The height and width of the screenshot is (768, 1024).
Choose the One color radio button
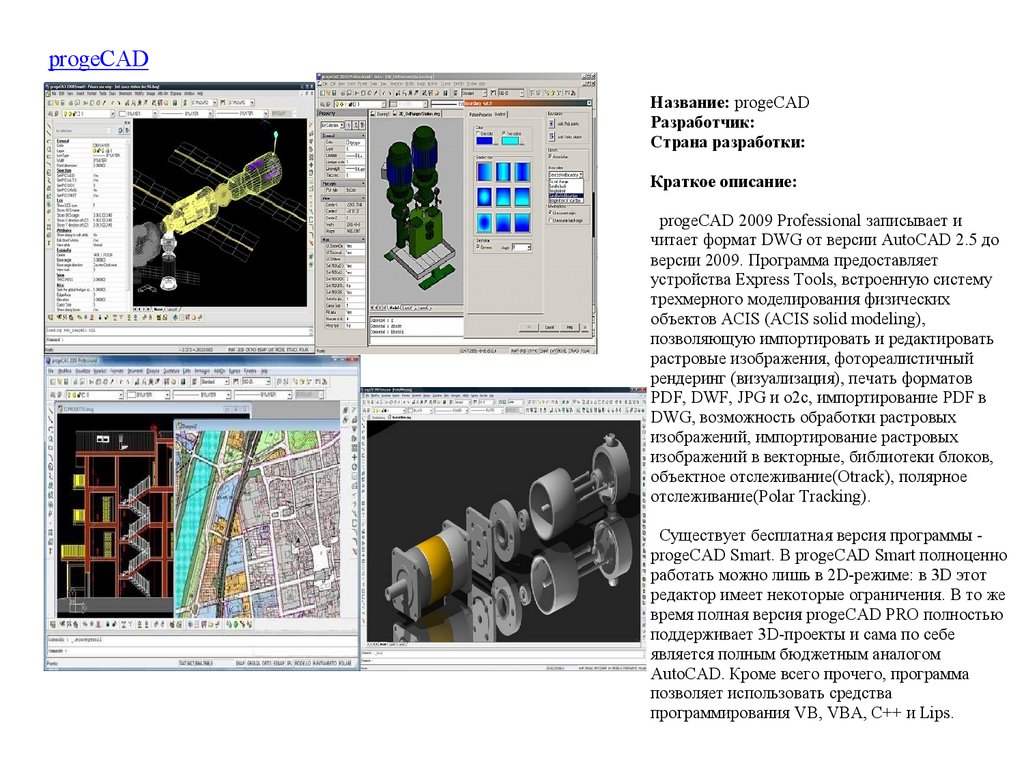[x=477, y=133]
